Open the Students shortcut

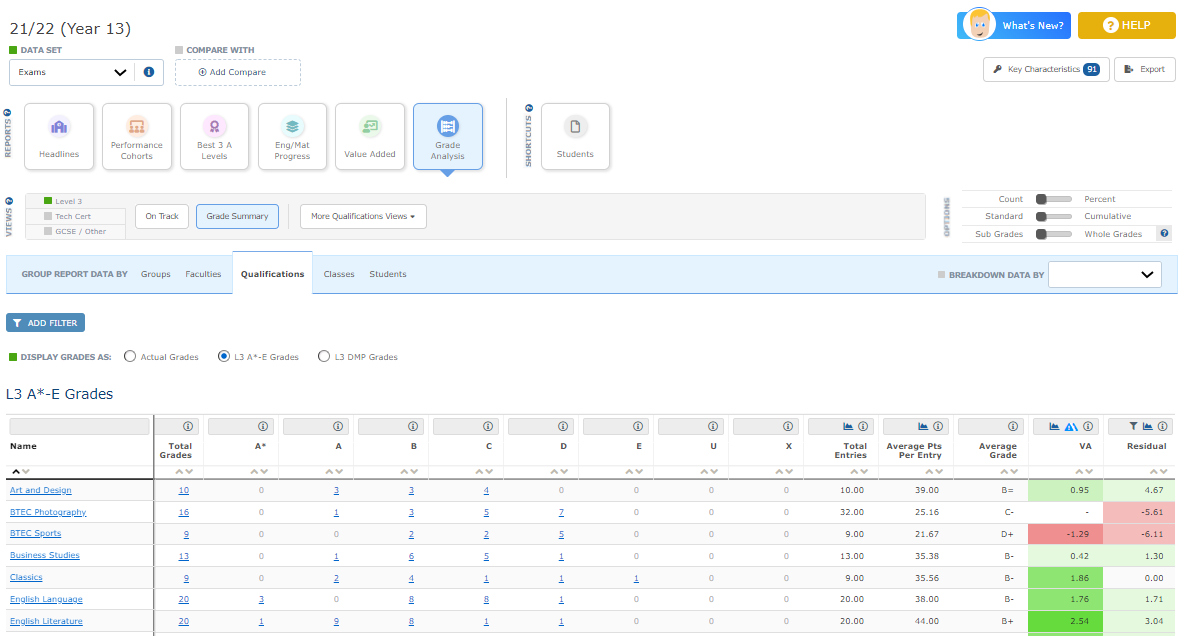coord(575,137)
